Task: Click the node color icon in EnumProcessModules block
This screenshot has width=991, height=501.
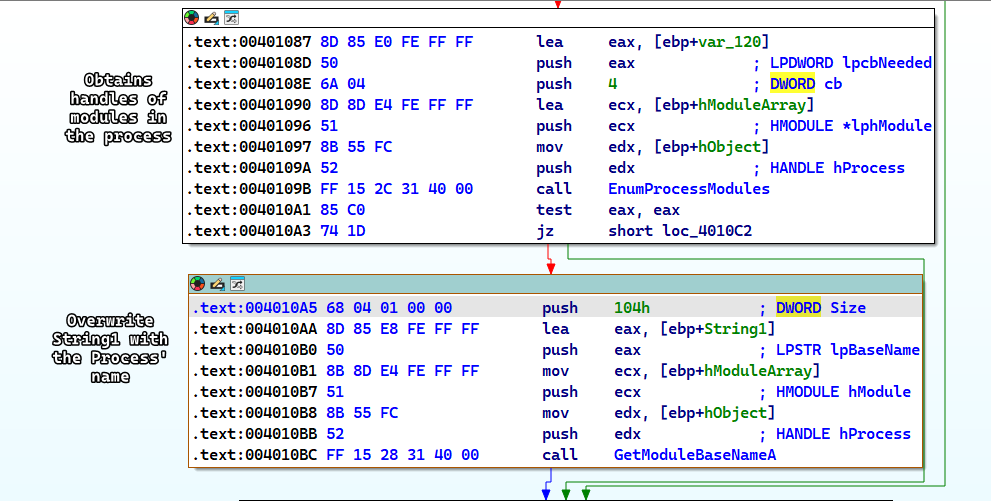Action: (192, 18)
